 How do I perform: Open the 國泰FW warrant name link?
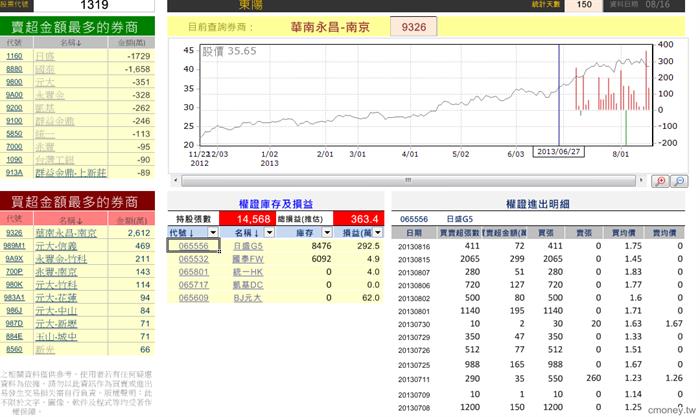pos(248,259)
